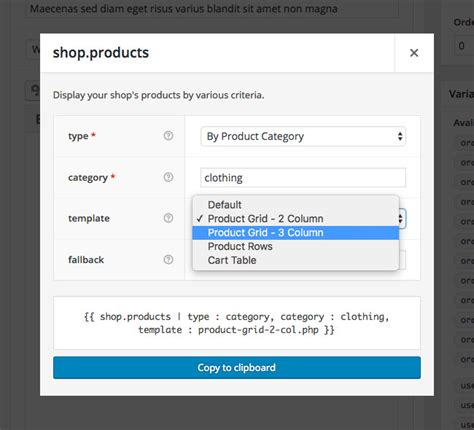474x430 pixels.
Task: Click the category input containing clothing
Action: 303,178
